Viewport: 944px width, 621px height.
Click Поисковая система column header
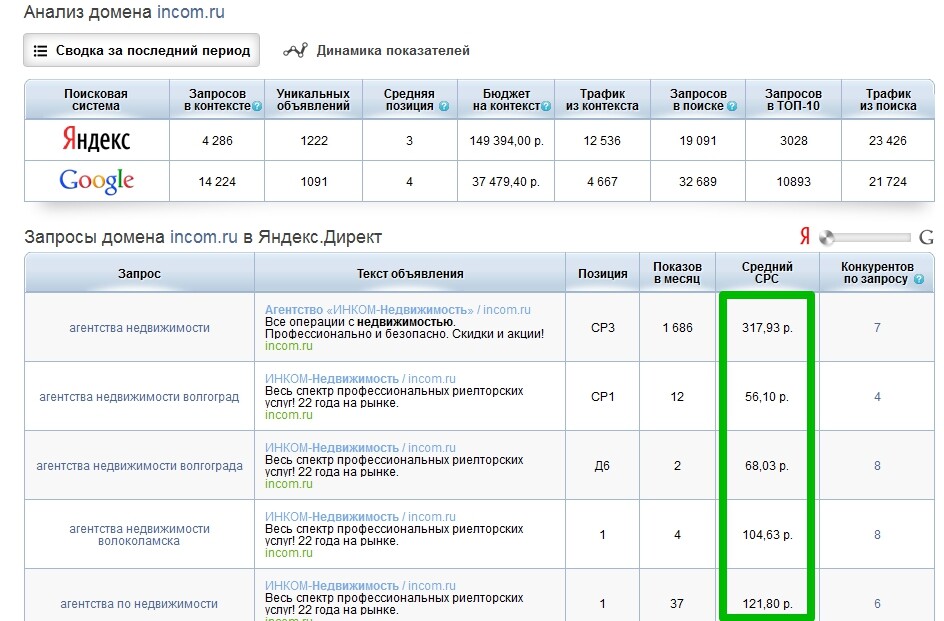[x=96, y=100]
